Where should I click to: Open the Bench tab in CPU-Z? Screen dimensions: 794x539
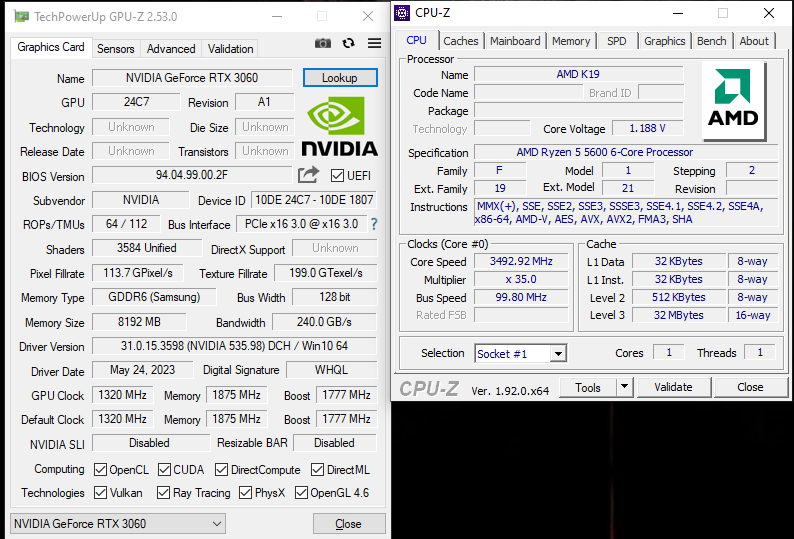tap(711, 41)
